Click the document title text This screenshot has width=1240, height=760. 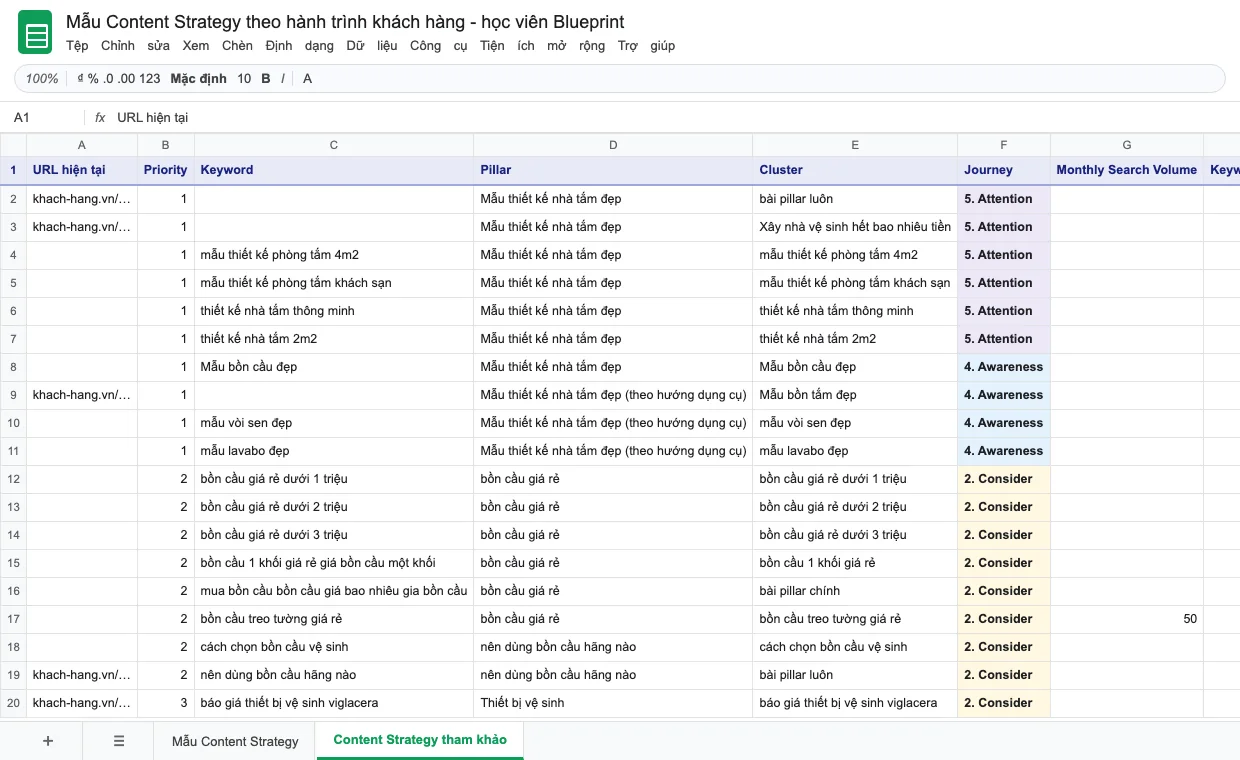coord(345,21)
